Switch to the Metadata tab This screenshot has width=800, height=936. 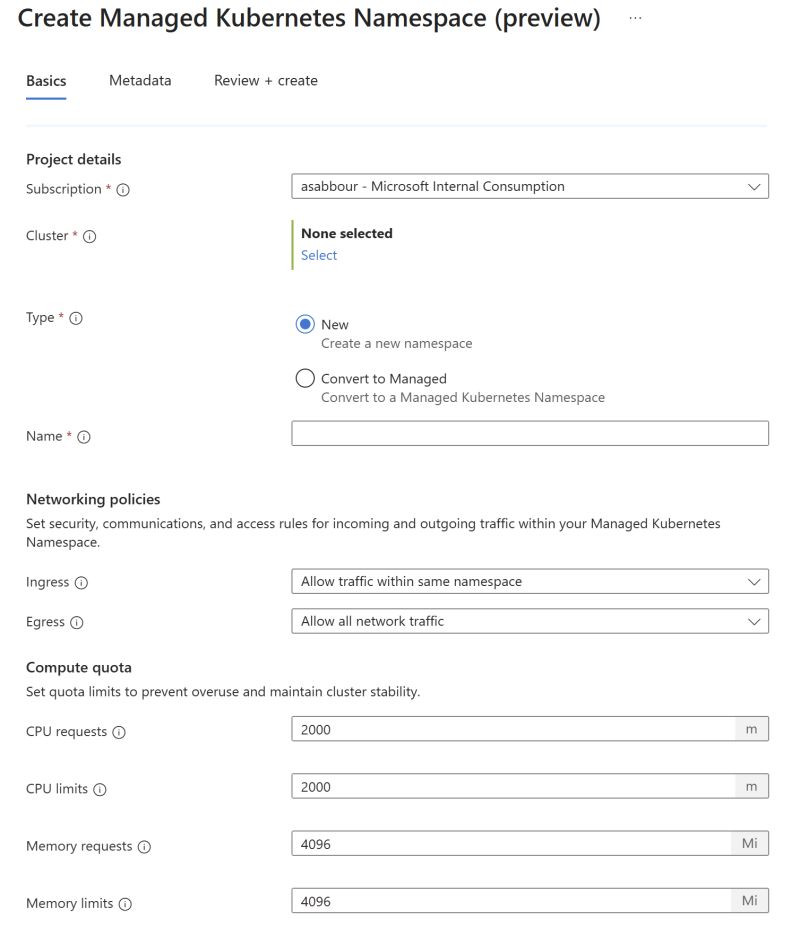click(140, 81)
